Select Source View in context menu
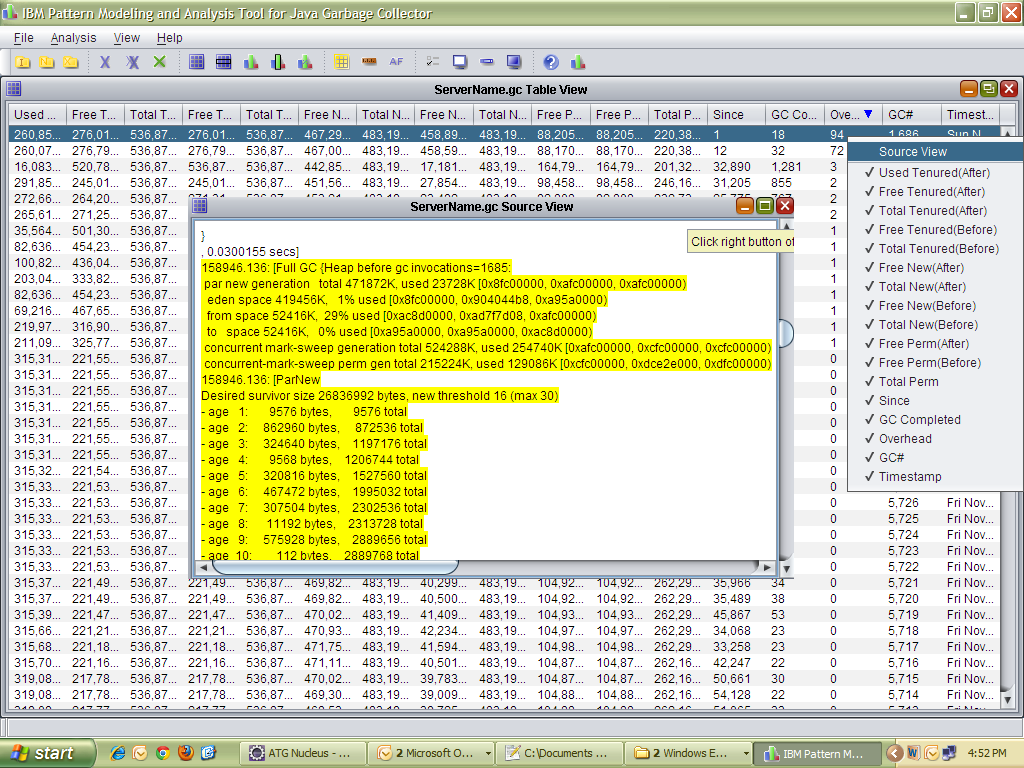 [935, 152]
